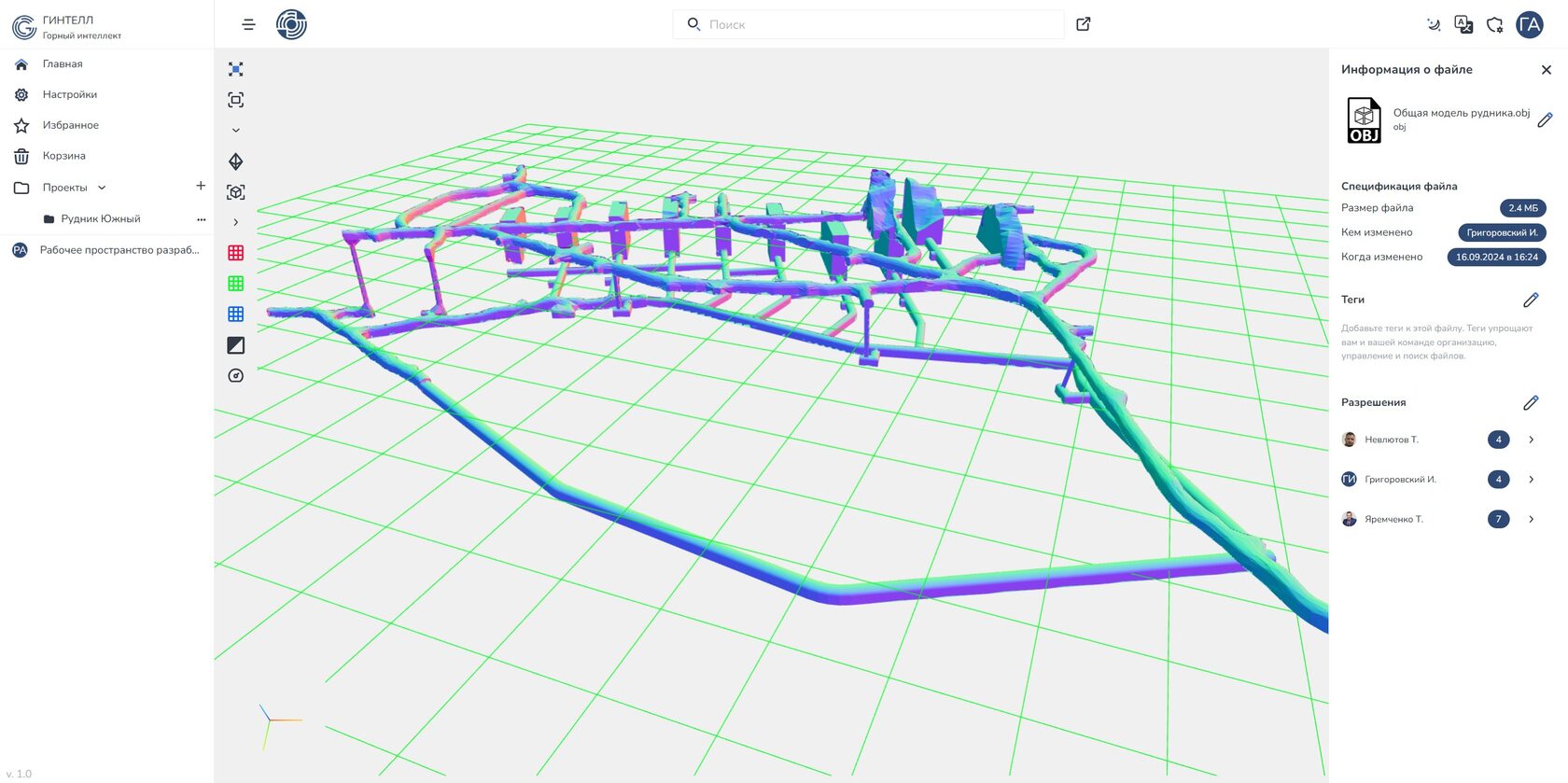The image size is (1568, 783).
Task: Expand permissions for Яремченко Т.
Action: [x=1531, y=519]
